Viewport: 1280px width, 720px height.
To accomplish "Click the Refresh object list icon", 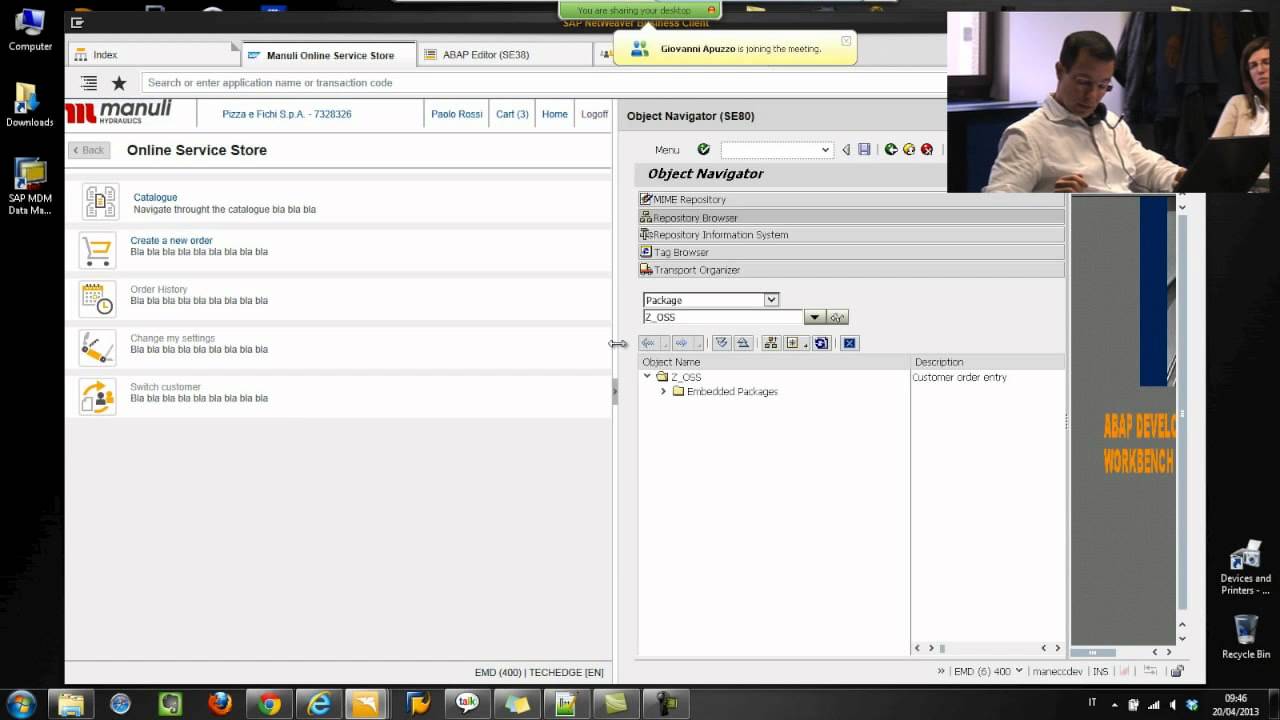I will click(821, 343).
